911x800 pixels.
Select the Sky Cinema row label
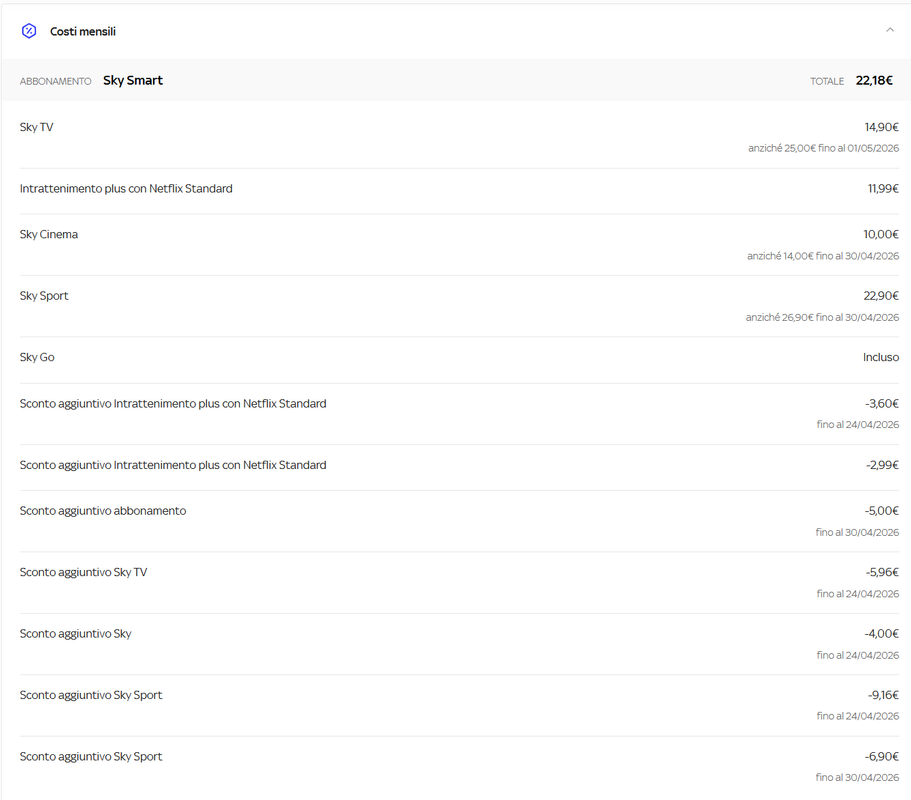(49, 234)
